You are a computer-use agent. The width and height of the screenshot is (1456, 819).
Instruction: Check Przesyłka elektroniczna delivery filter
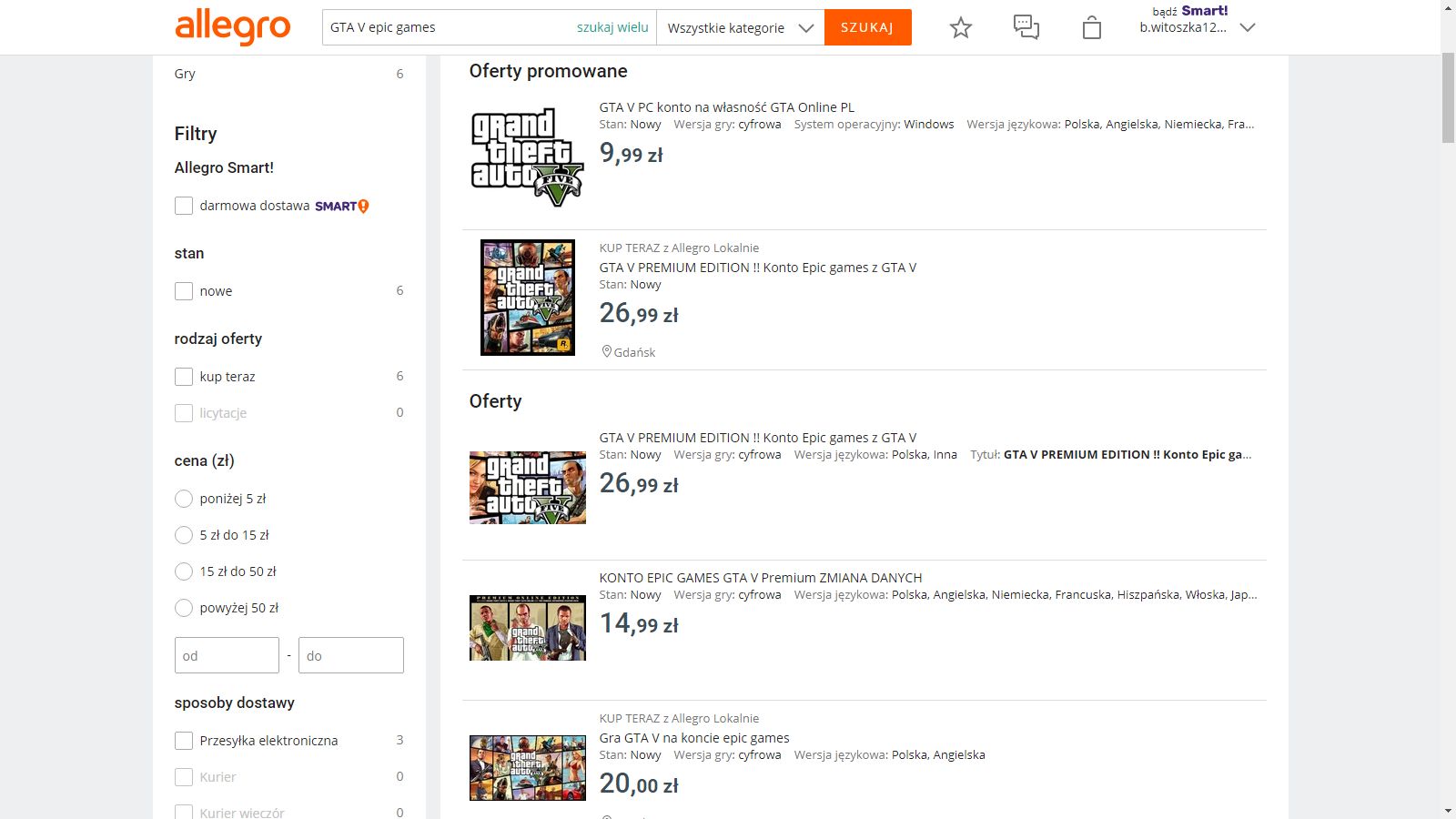(x=184, y=741)
